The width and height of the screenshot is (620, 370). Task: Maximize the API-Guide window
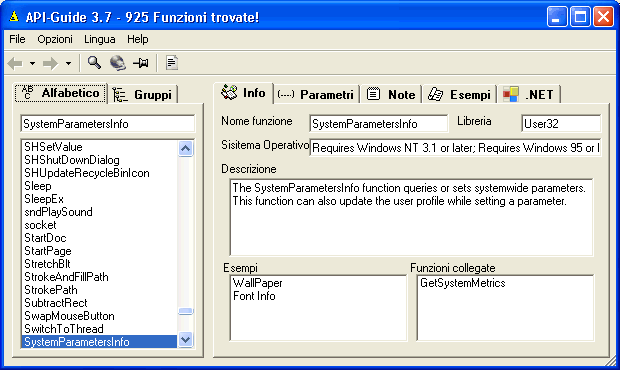(x=580, y=17)
